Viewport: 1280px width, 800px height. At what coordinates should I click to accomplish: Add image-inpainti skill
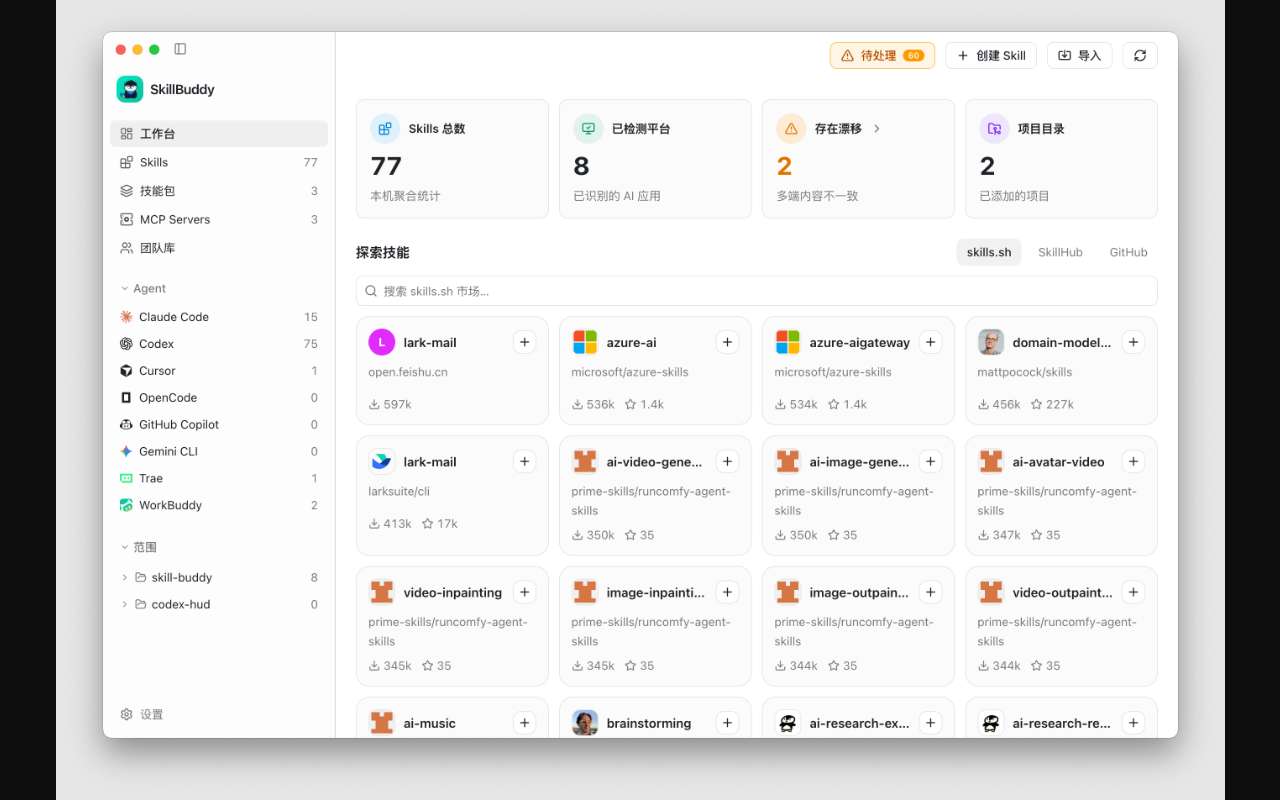click(x=727, y=592)
